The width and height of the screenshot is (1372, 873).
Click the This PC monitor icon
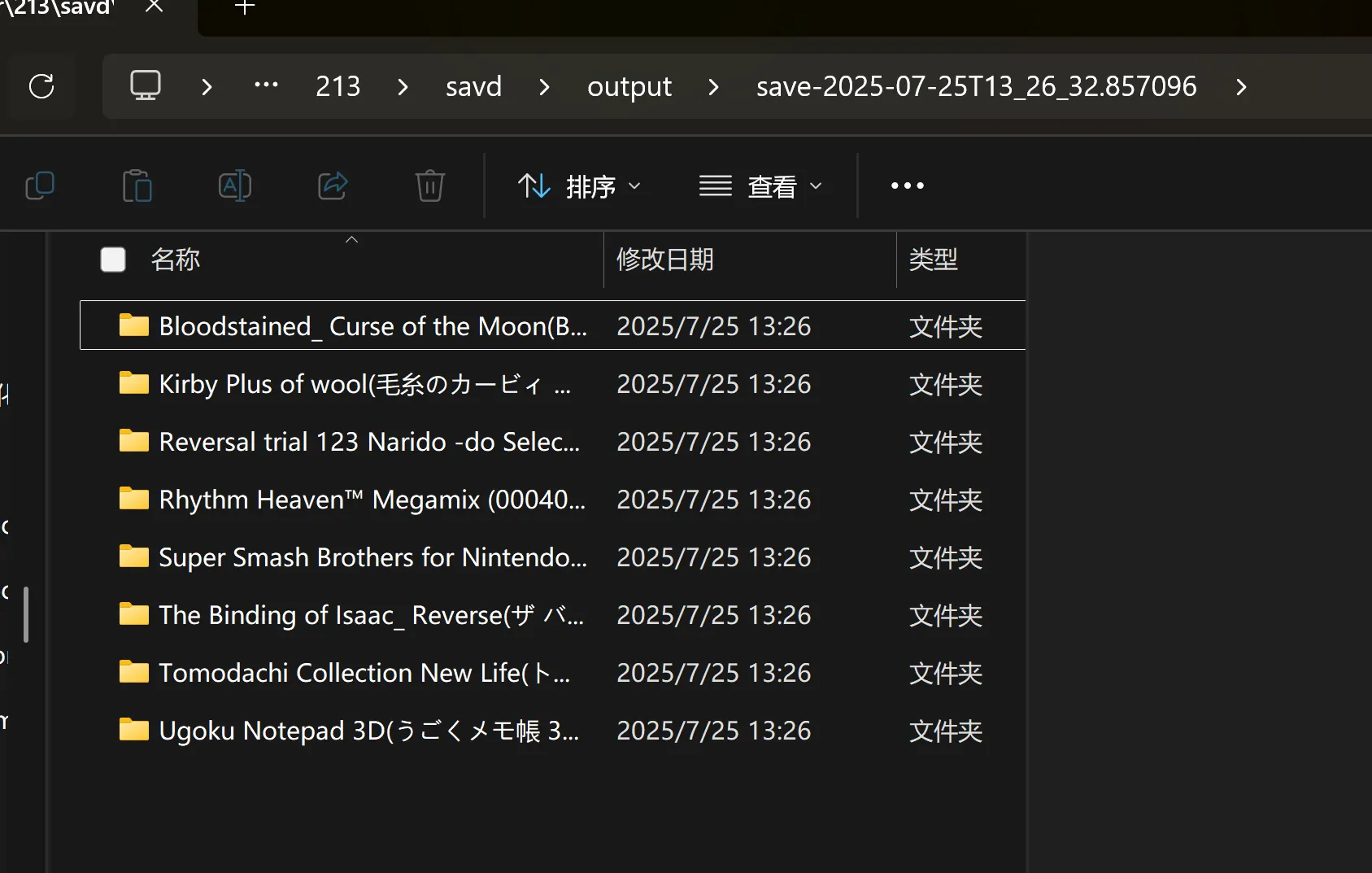146,86
